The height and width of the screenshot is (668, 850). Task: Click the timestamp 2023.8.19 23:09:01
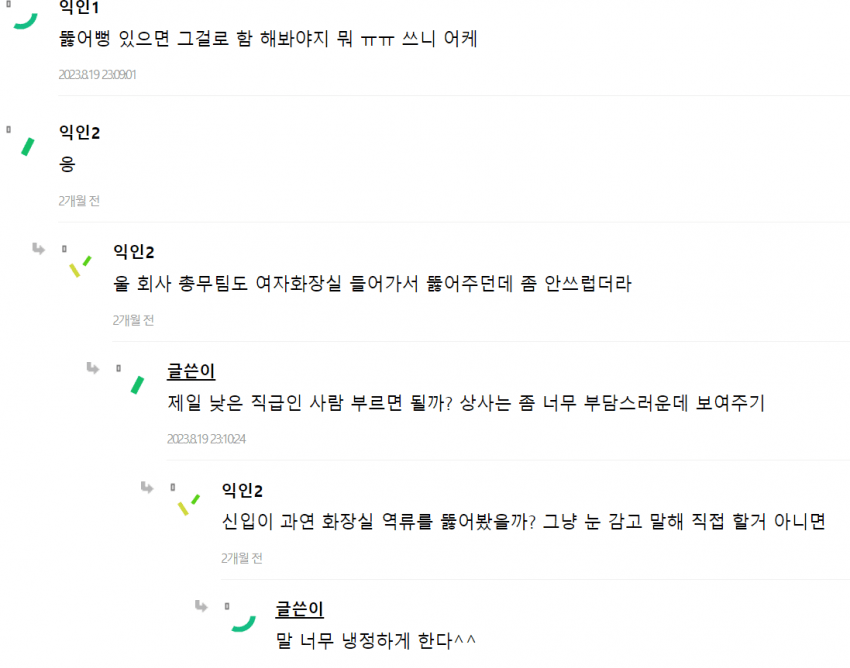(x=97, y=74)
